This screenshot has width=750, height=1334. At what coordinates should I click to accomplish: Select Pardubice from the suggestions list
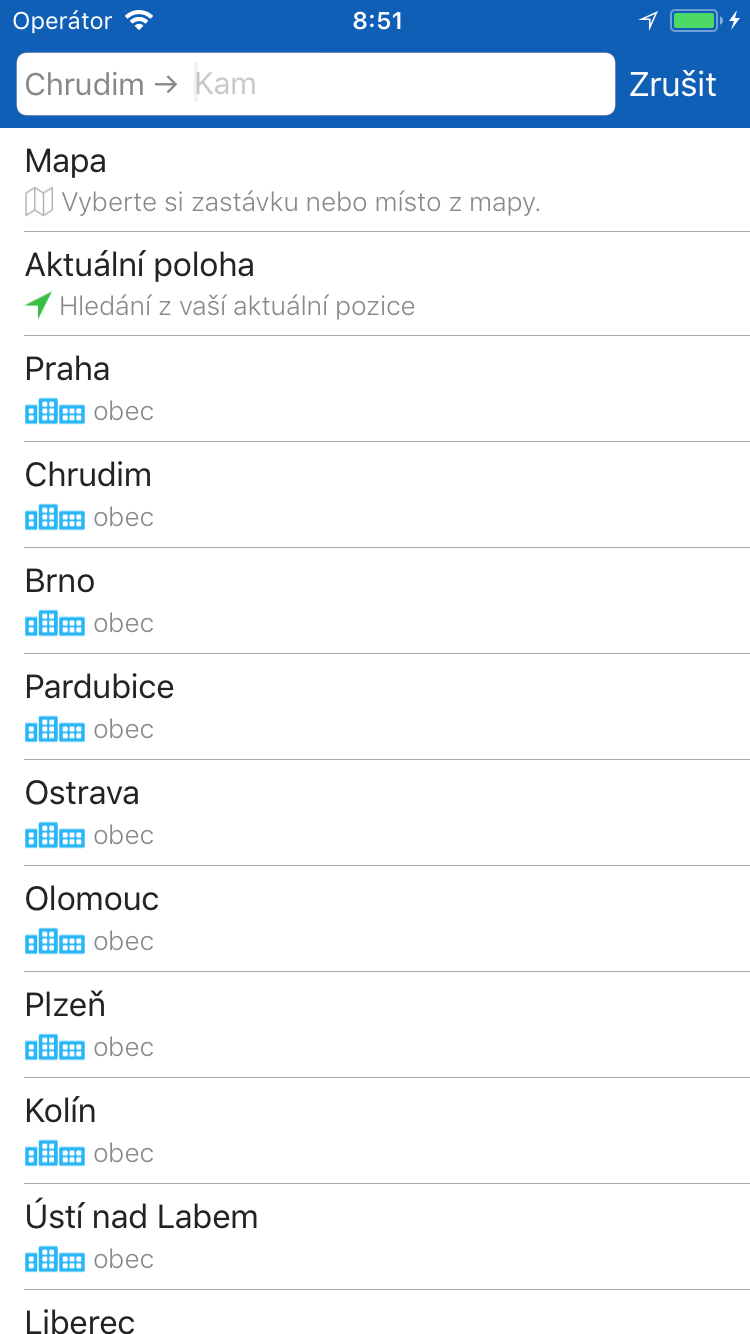375,706
